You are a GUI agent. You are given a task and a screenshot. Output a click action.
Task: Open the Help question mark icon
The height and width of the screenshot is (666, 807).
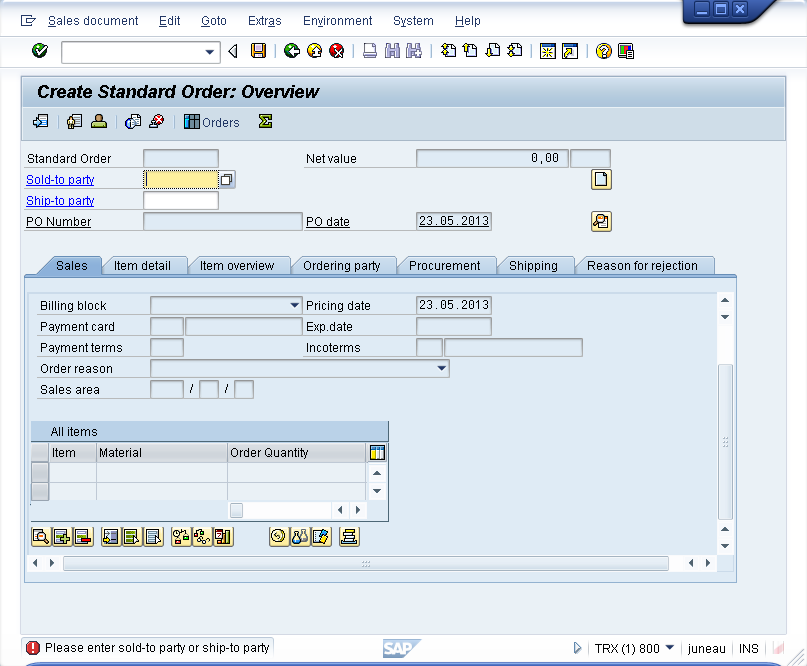603,51
